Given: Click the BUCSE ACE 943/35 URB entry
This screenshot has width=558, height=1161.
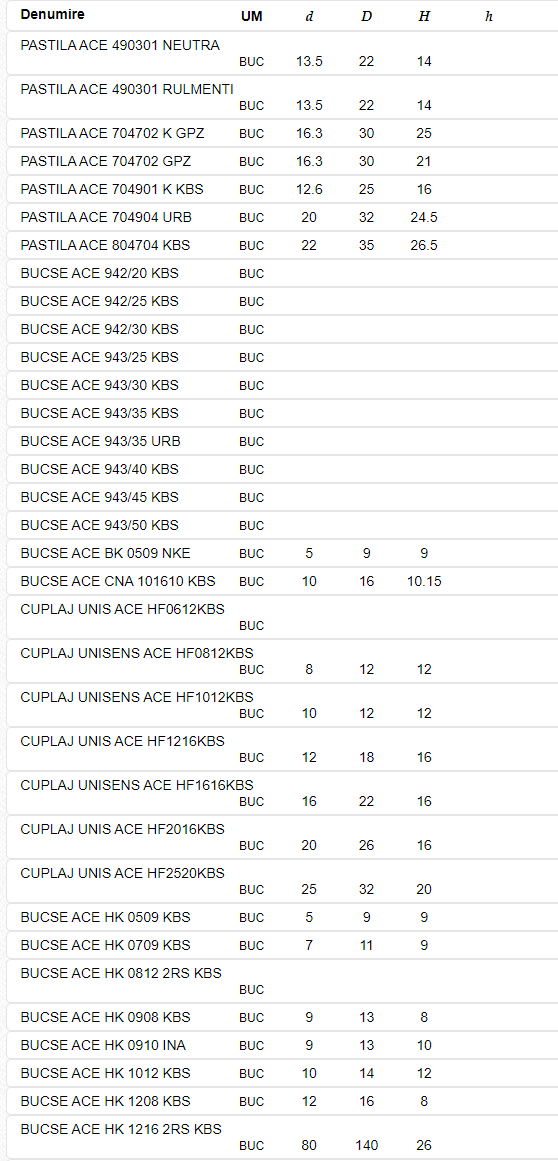Looking at the screenshot, I should coord(283,441).
